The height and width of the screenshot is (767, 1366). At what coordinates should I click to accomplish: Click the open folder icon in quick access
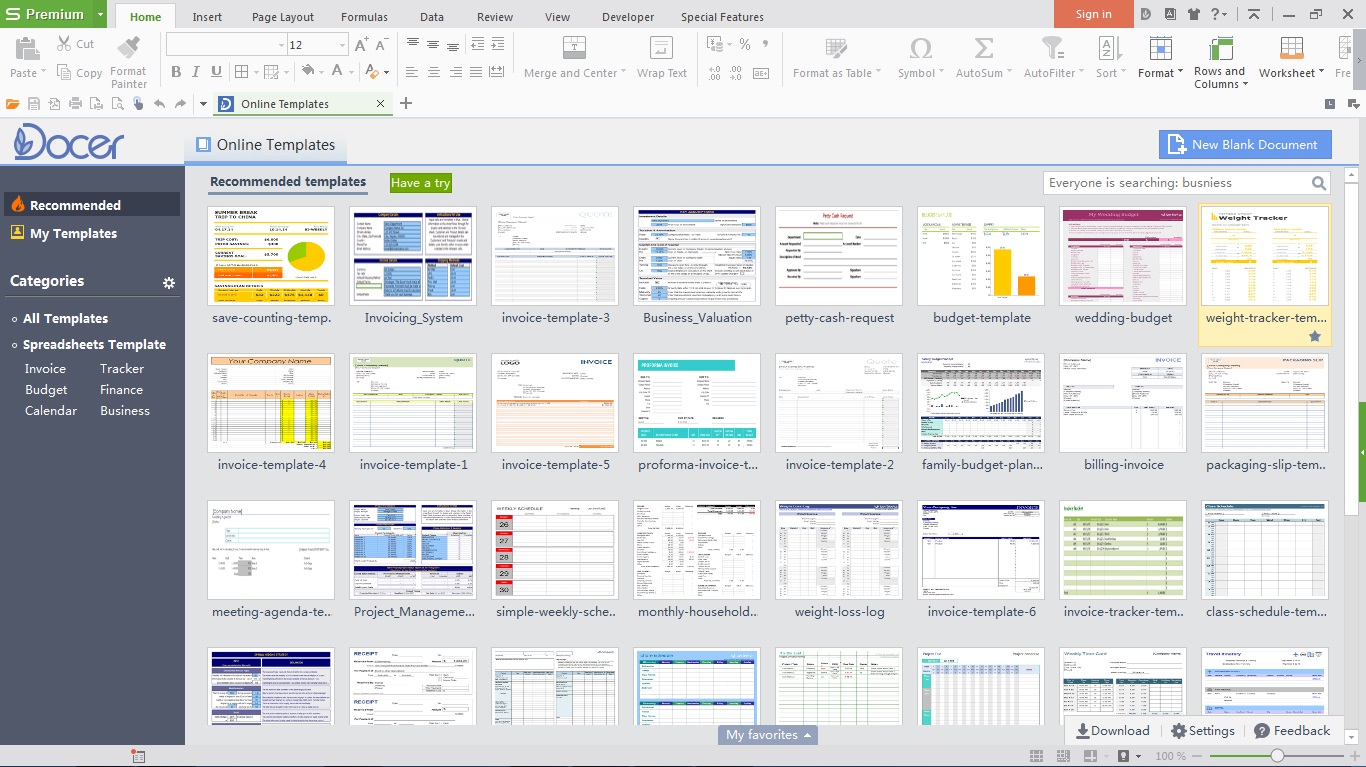point(13,104)
